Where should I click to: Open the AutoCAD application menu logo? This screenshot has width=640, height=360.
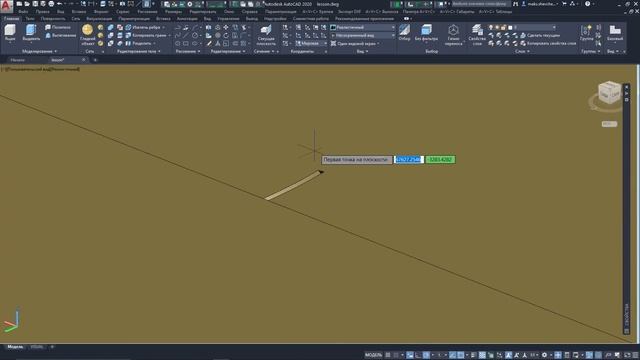click(x=6, y=7)
